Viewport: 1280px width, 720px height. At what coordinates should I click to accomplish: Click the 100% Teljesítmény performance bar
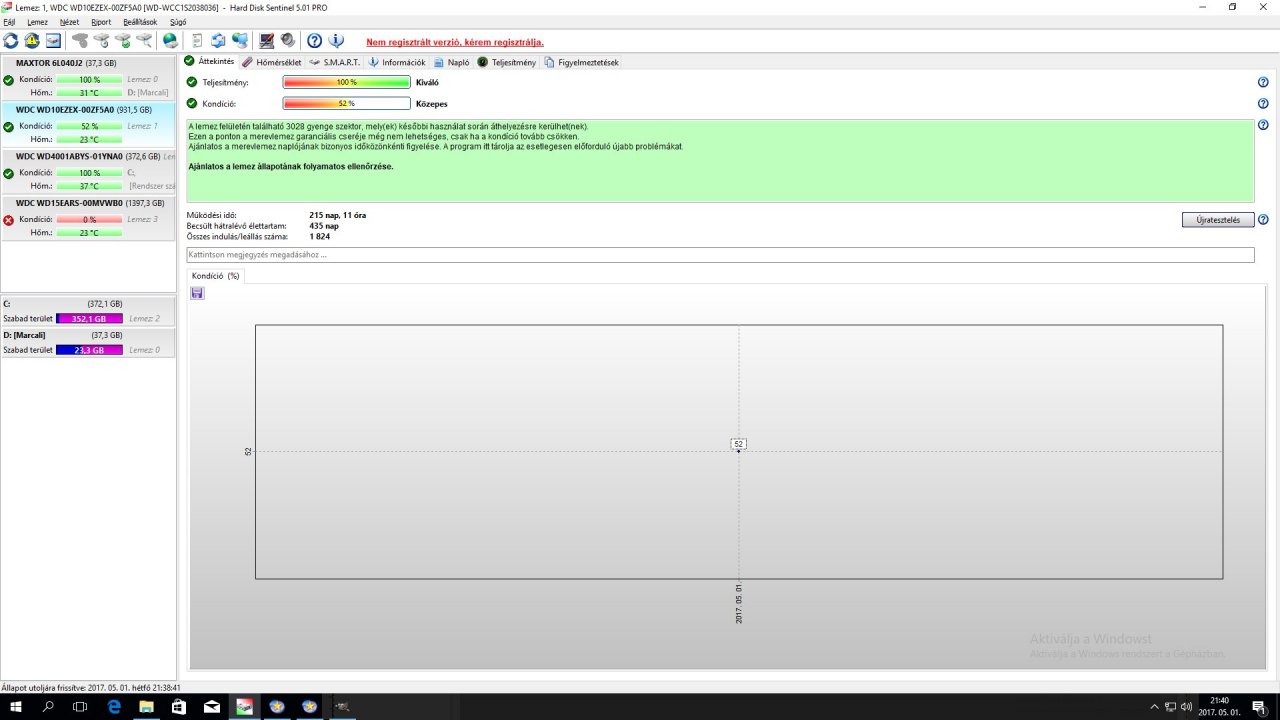(346, 82)
